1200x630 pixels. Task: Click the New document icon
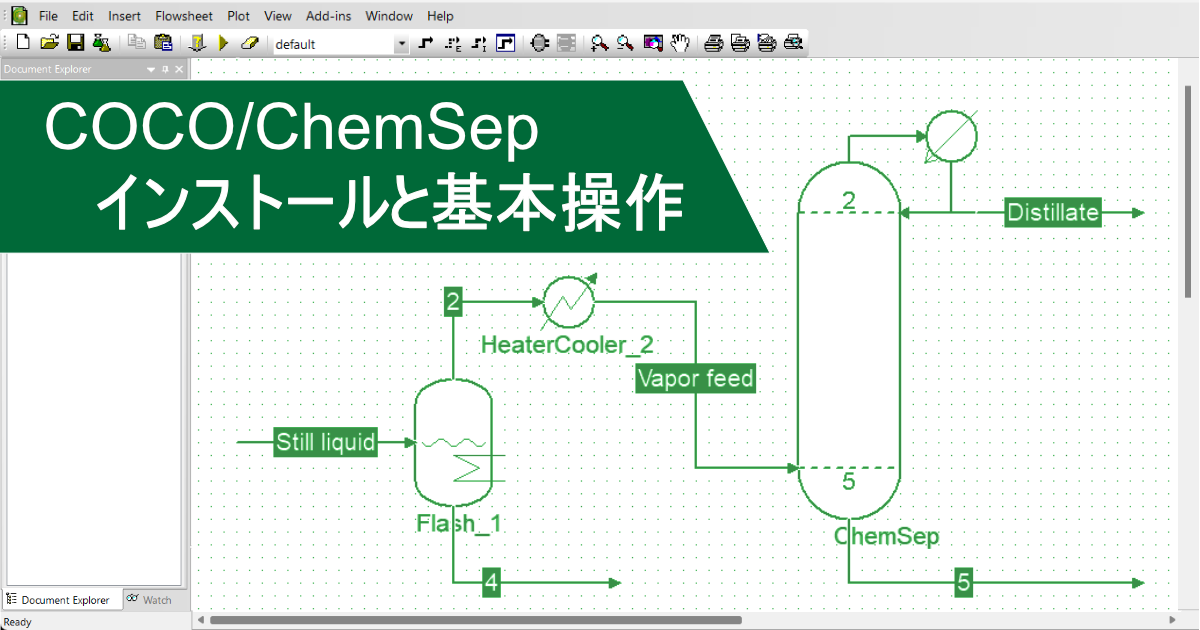coord(23,43)
